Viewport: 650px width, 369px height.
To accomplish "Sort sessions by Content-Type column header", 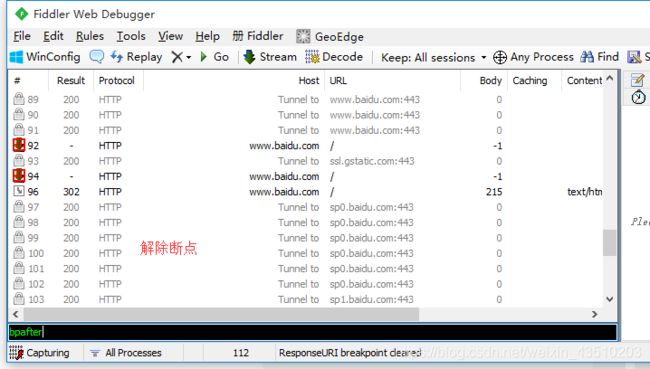I will [x=584, y=80].
